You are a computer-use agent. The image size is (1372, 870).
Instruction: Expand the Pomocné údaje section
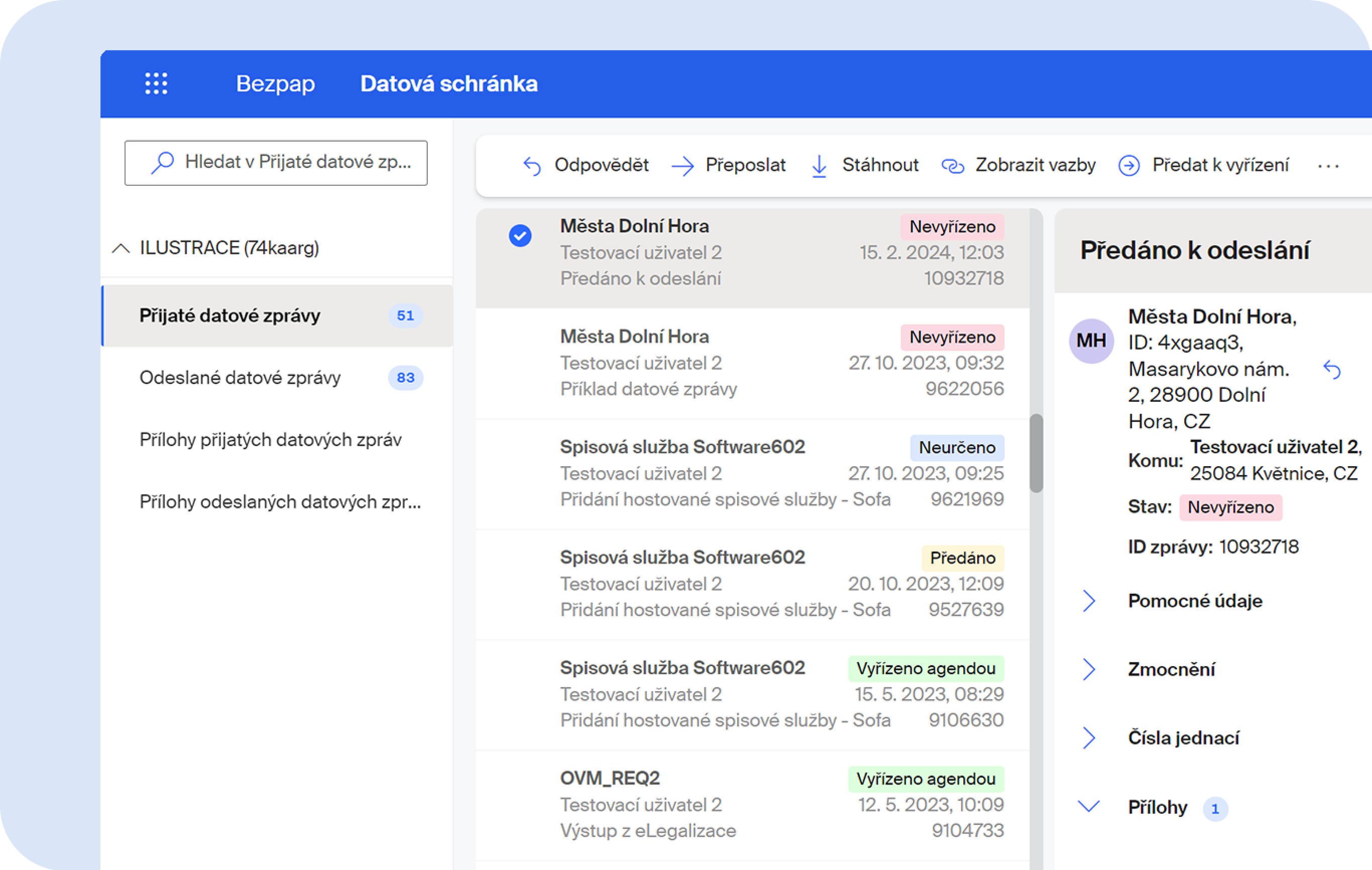point(1088,600)
